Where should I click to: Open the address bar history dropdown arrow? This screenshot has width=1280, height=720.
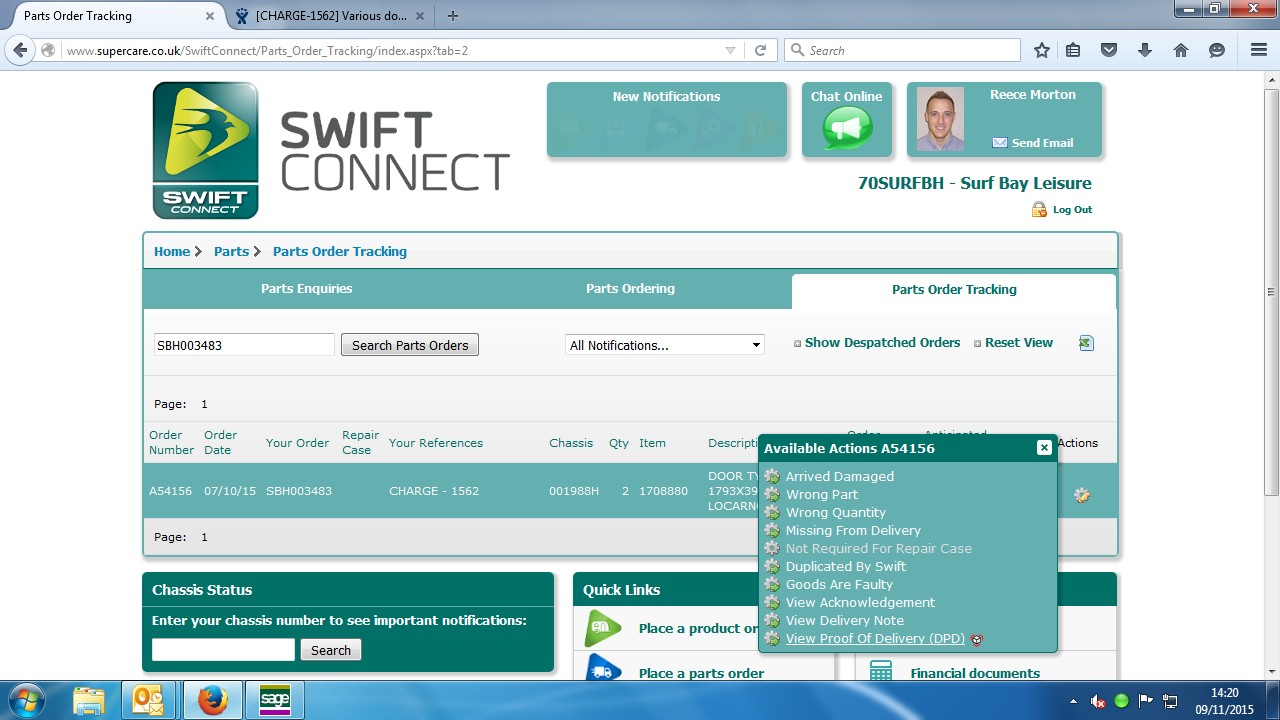click(730, 50)
